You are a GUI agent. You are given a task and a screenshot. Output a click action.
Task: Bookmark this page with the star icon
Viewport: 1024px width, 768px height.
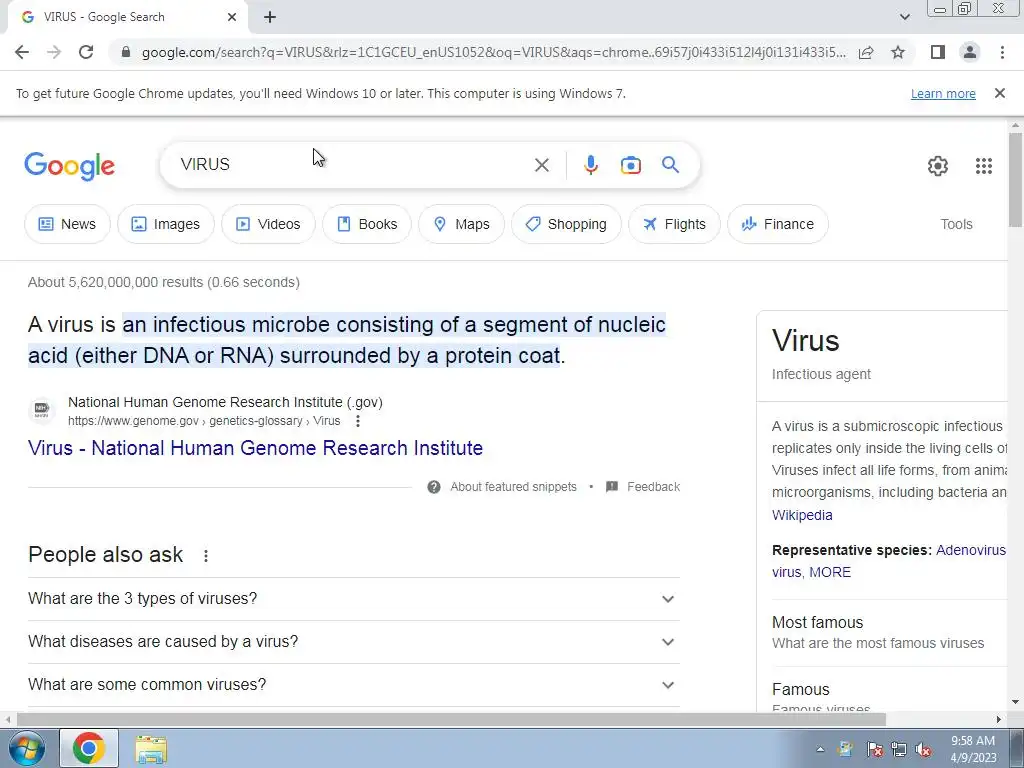[x=898, y=52]
